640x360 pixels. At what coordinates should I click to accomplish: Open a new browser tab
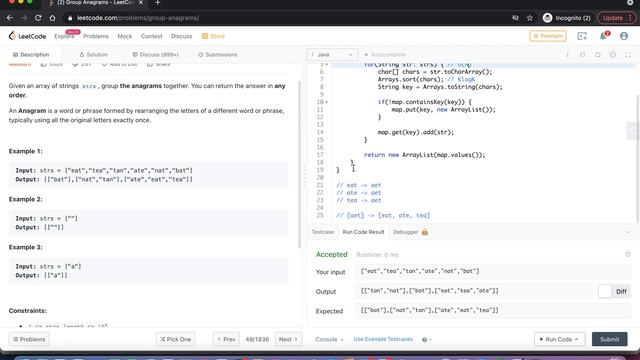(x=158, y=3)
